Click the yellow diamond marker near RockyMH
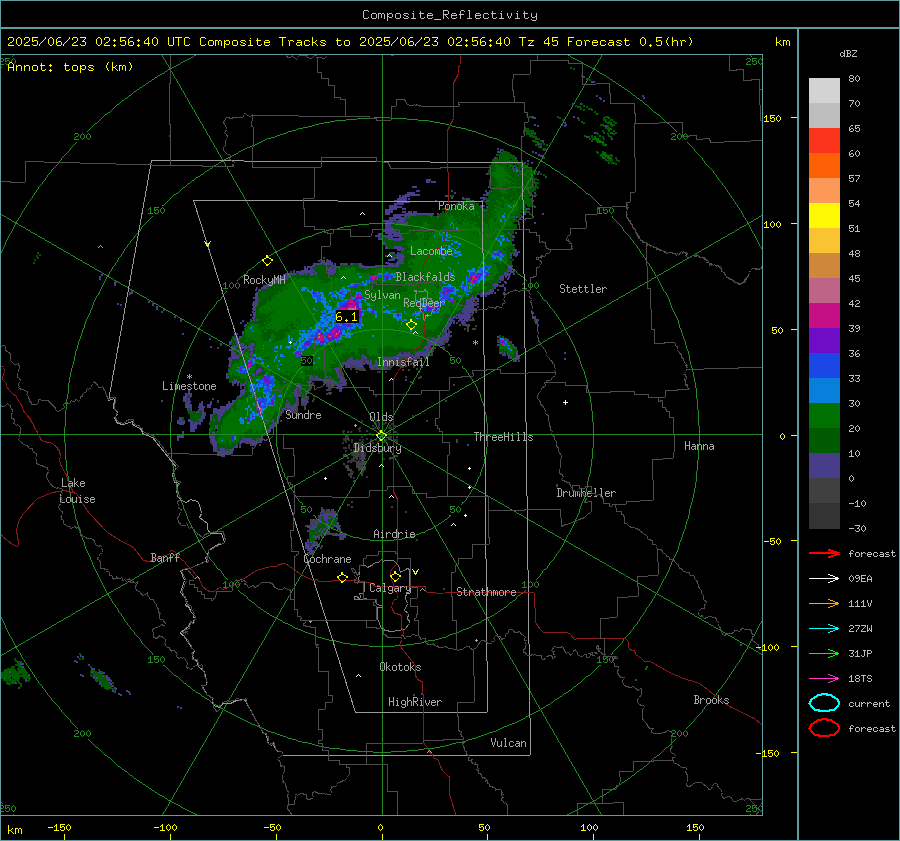 point(267,261)
